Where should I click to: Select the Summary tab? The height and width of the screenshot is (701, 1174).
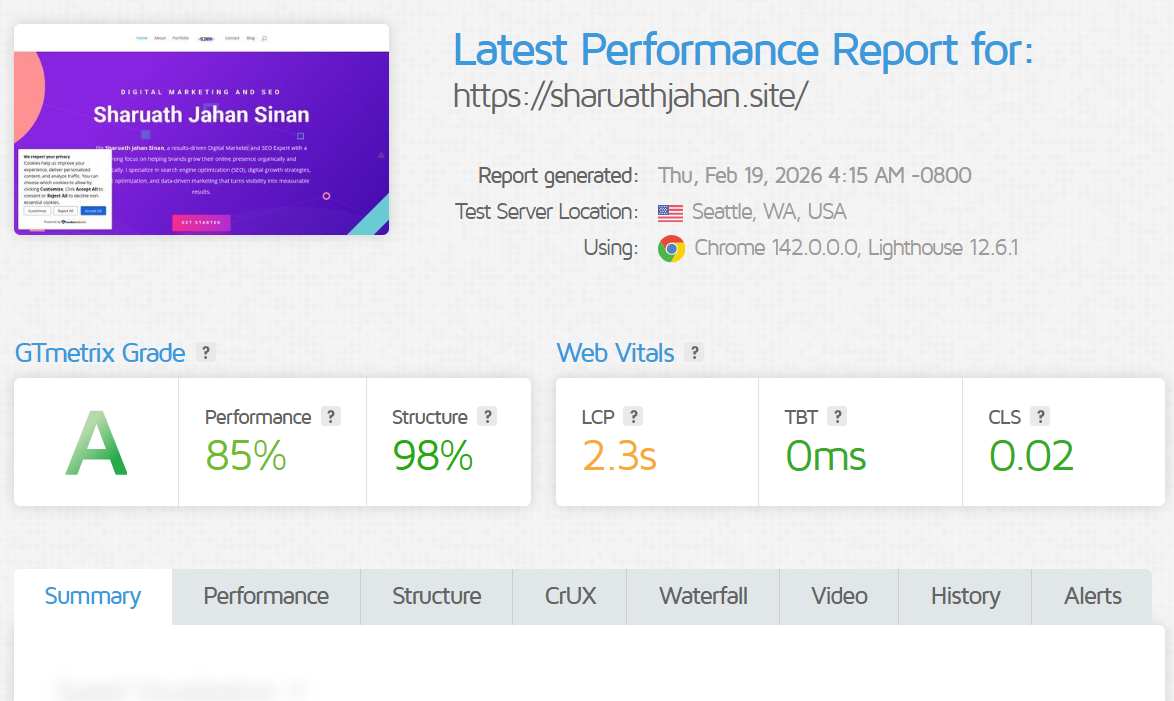tap(93, 596)
